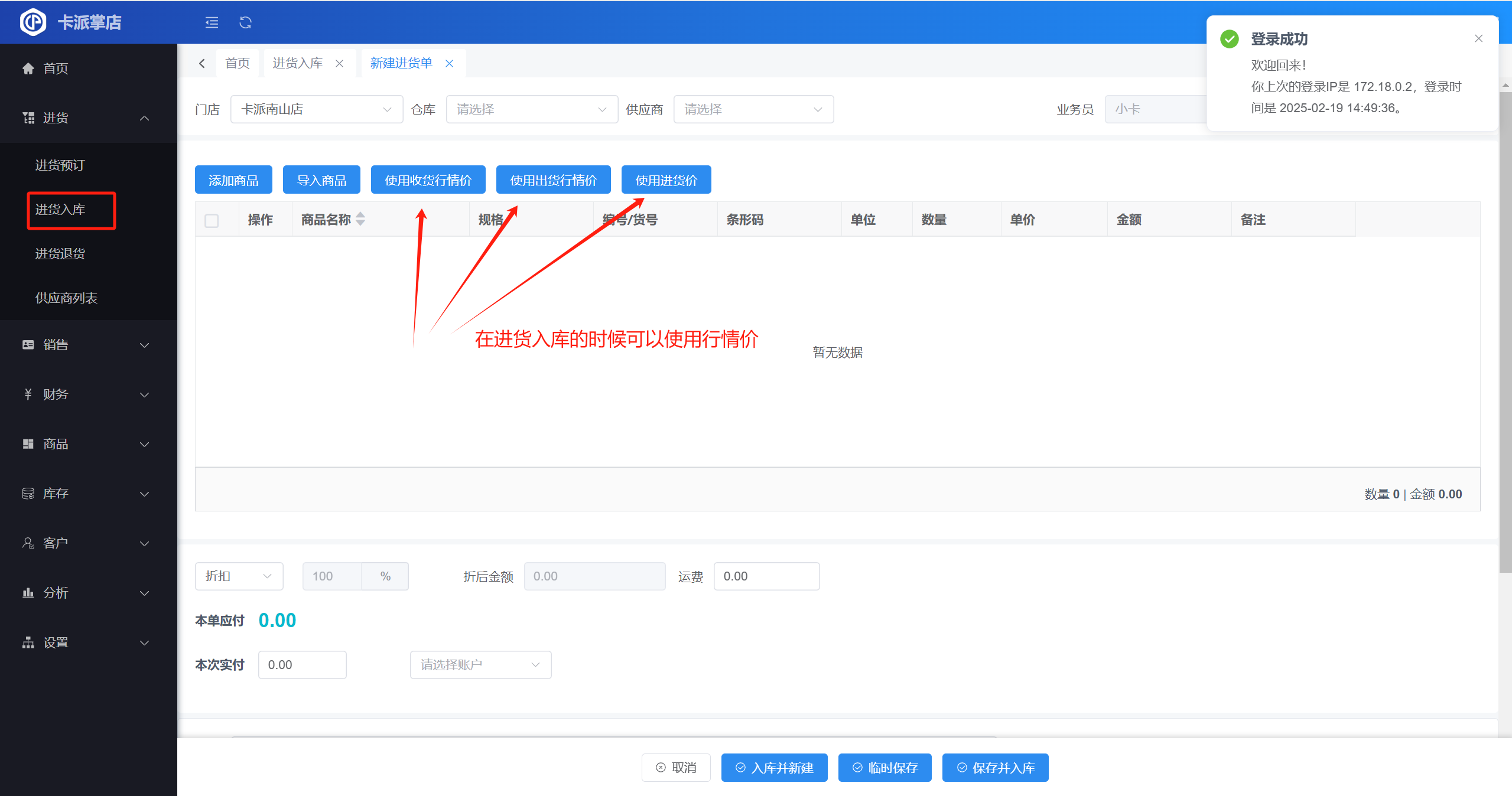This screenshot has width=1512, height=796.
Task: Open the 请选择账户 dropdown
Action: pyautogui.click(x=480, y=665)
